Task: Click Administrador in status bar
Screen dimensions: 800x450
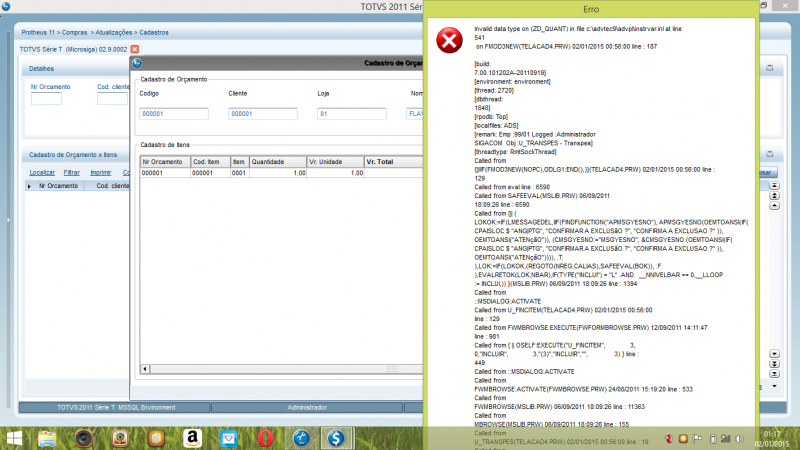Action: 307,407
